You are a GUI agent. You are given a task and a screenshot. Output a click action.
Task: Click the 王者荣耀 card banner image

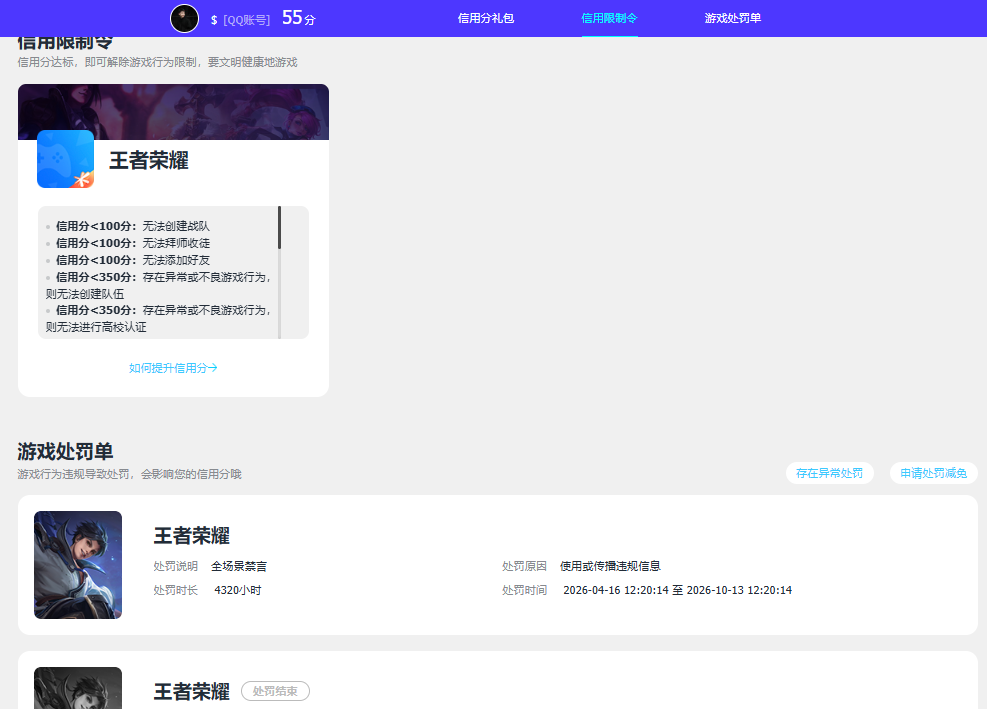[x=173, y=112]
